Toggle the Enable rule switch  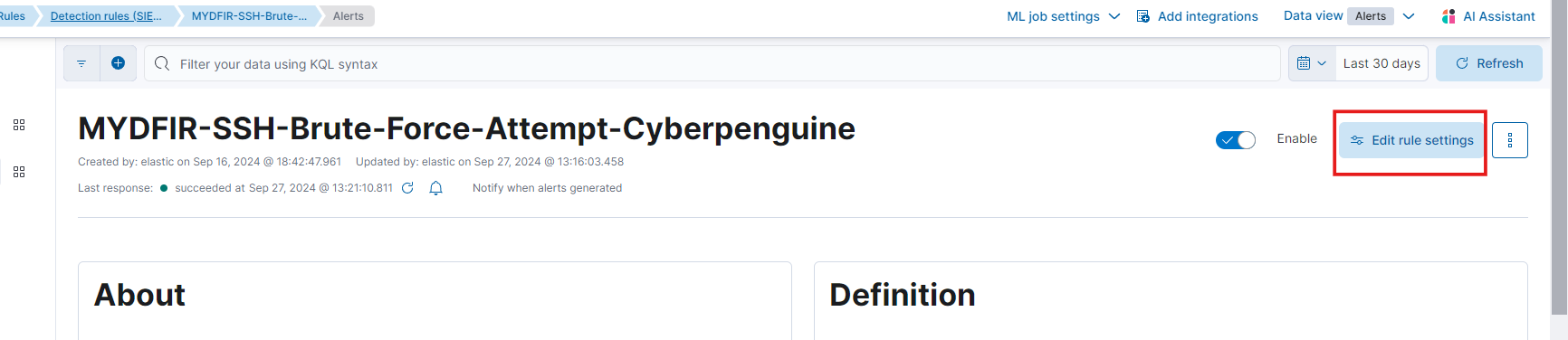click(x=1235, y=140)
